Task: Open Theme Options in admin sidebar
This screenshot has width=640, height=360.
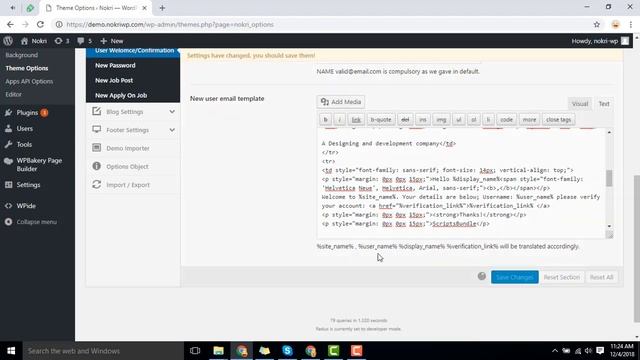Action: click(27, 68)
